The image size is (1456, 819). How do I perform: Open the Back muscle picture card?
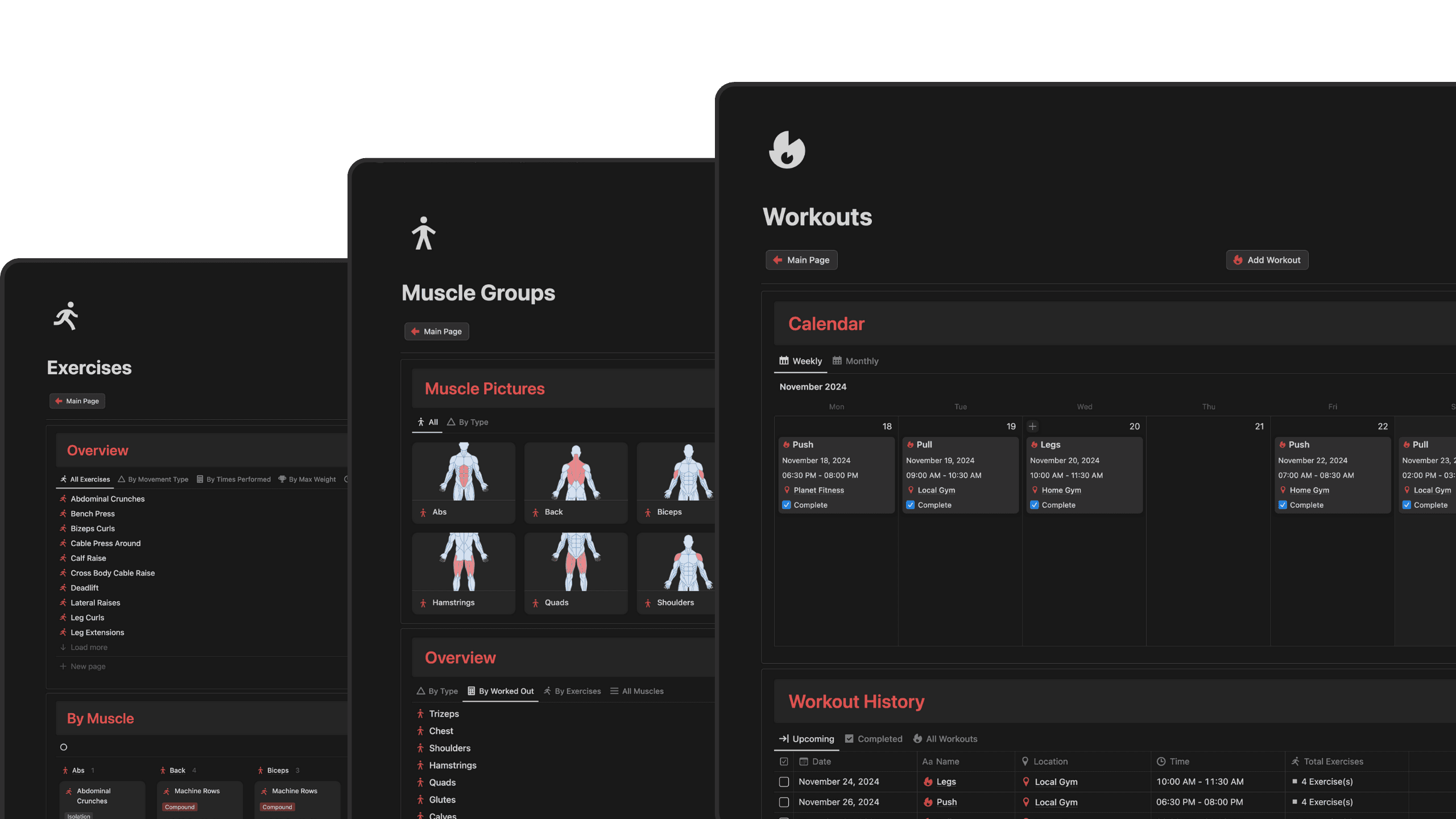pyautogui.click(x=576, y=482)
